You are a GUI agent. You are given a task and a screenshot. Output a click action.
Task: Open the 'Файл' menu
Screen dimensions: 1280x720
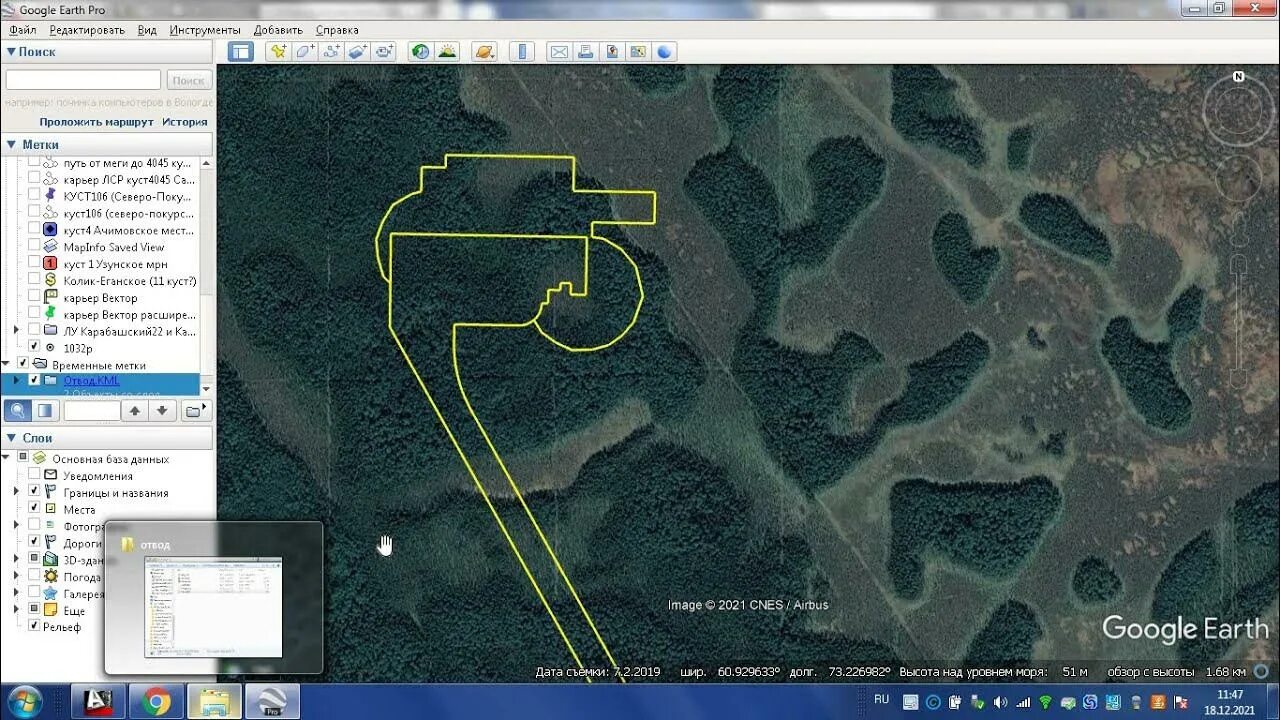point(23,30)
